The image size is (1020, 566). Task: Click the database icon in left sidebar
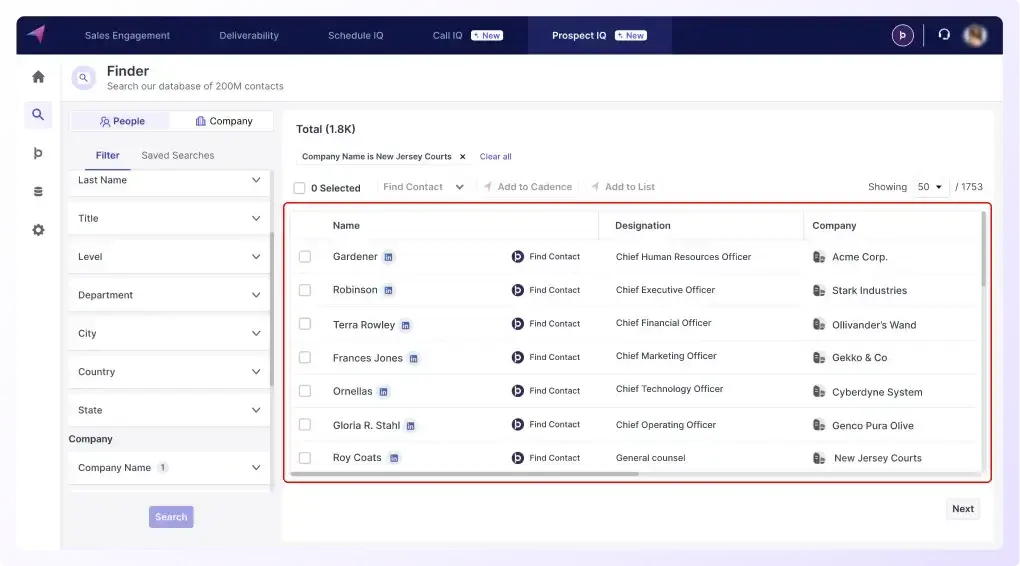tap(38, 192)
